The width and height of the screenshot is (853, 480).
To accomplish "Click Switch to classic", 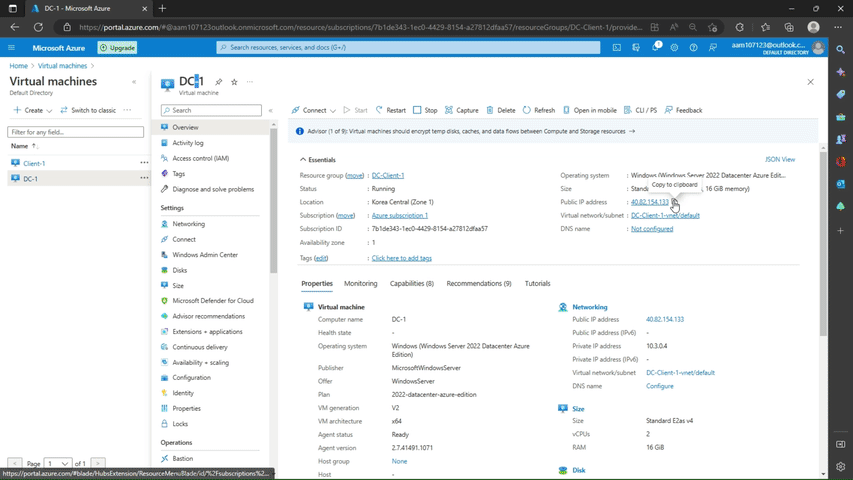I will click(88, 110).
